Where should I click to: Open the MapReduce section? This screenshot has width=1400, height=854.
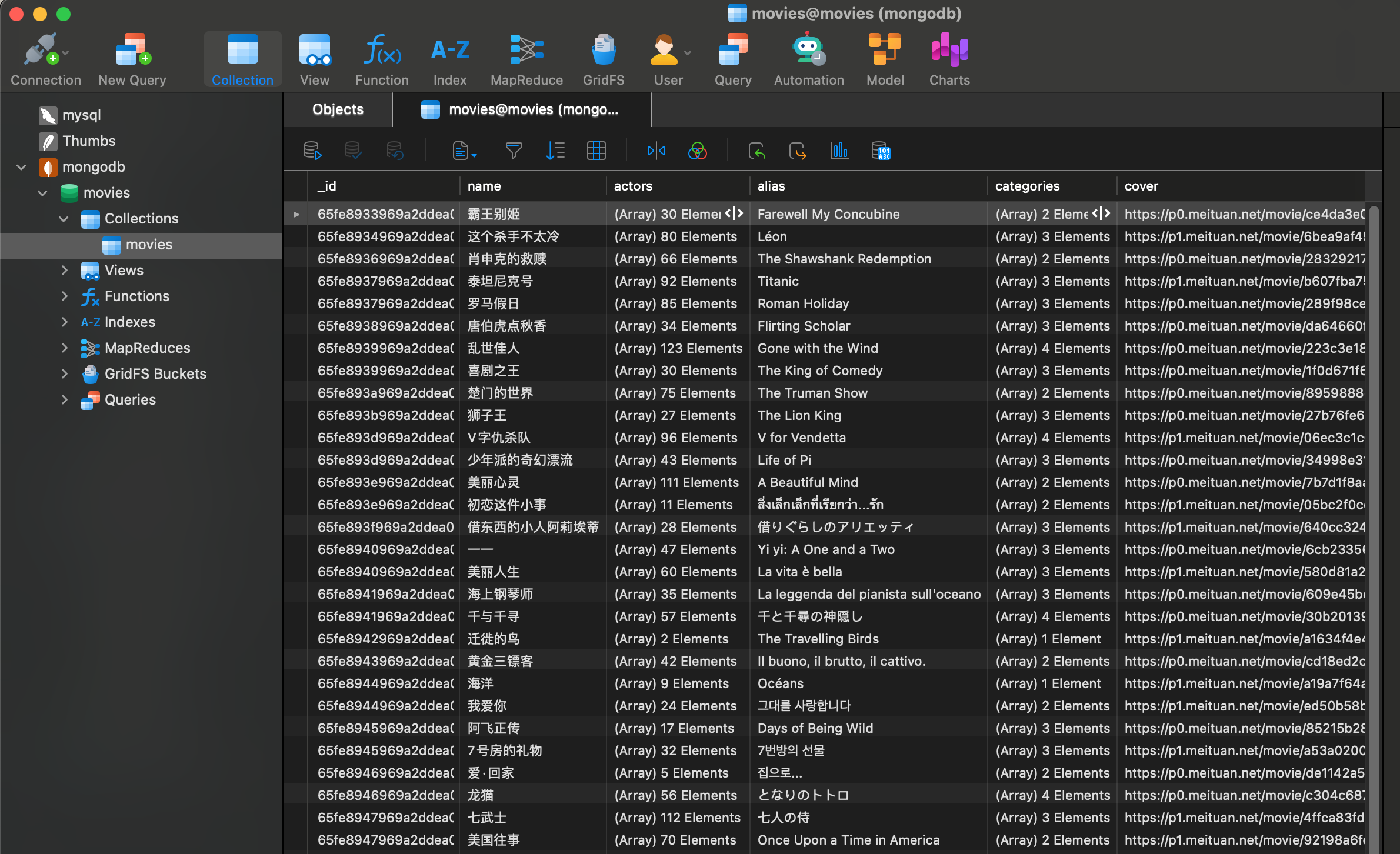pos(526,60)
